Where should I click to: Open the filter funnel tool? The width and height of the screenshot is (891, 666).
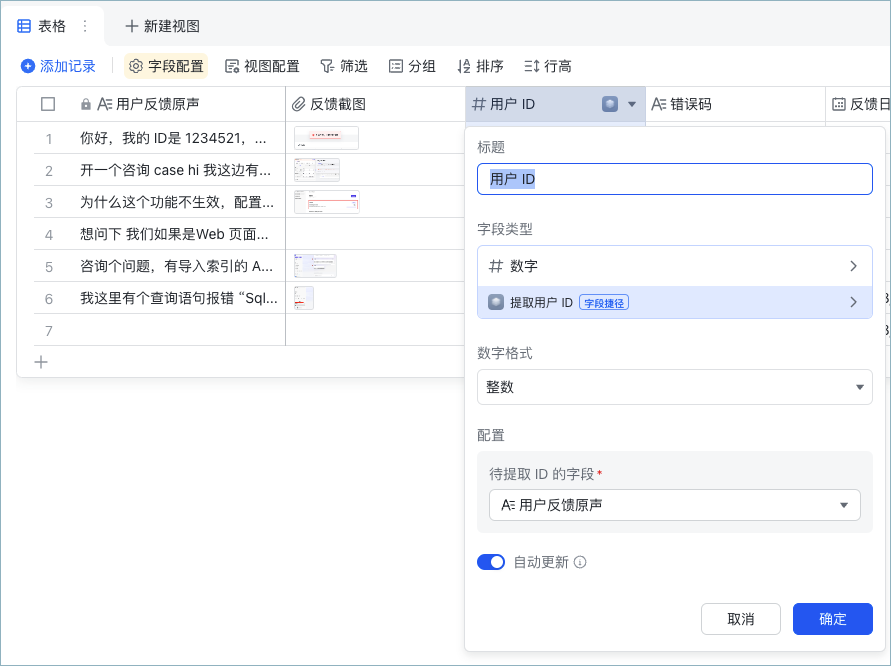[327, 66]
